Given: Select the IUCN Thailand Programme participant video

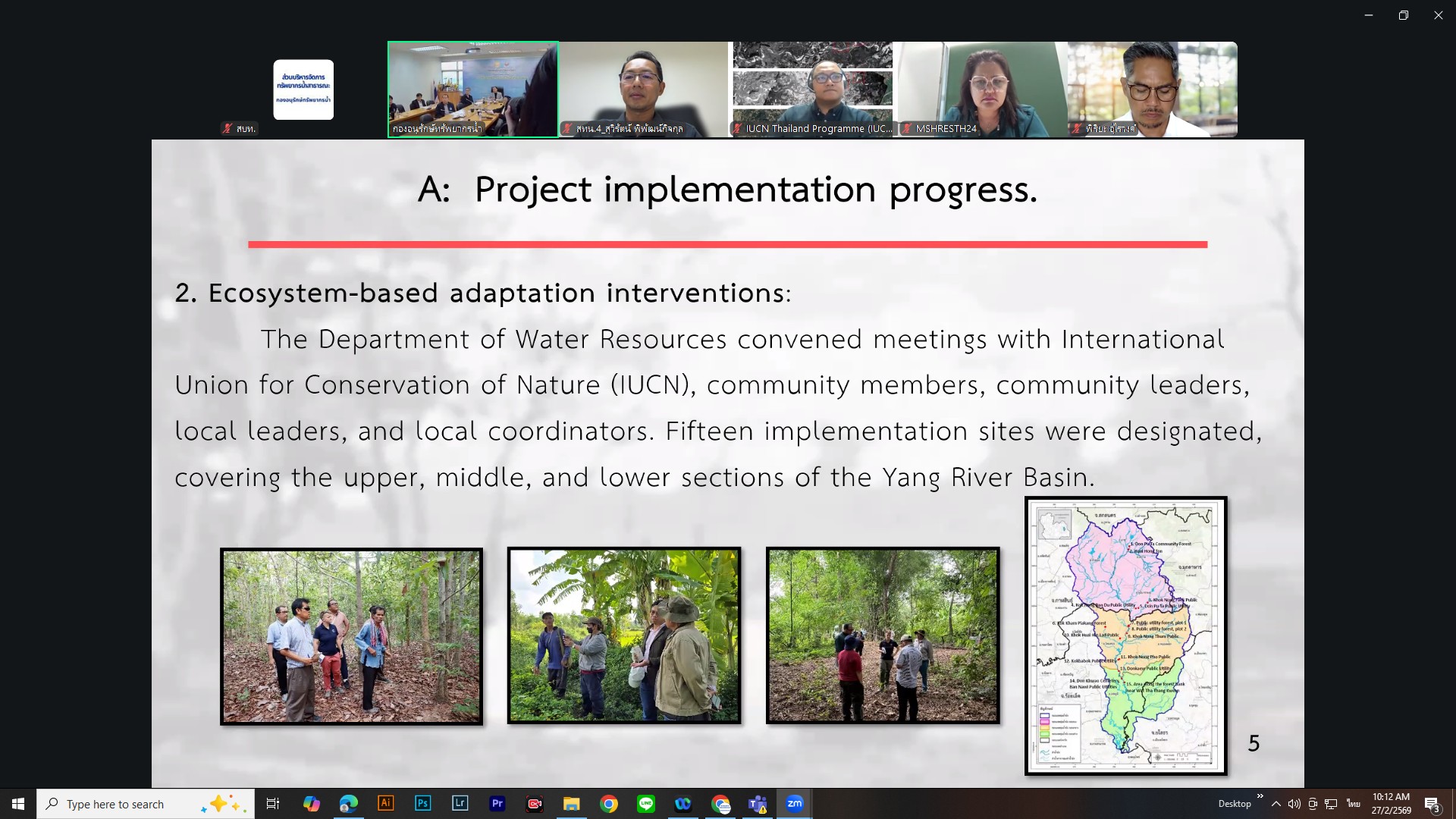Looking at the screenshot, I should pos(813,89).
